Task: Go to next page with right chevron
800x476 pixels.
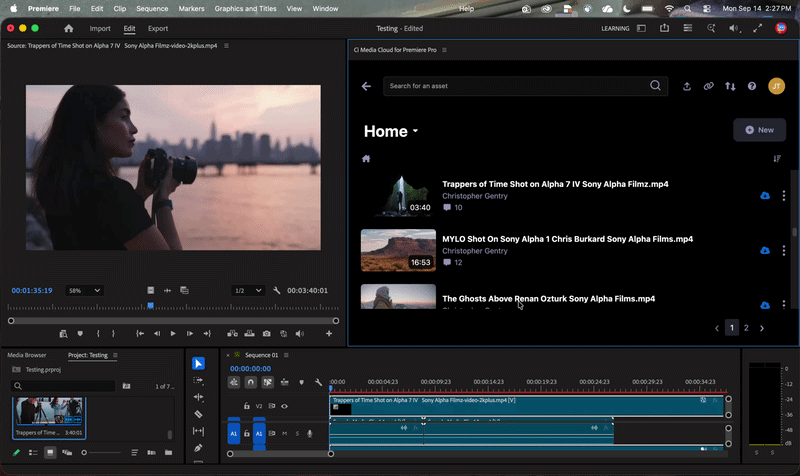Action: pos(762,328)
